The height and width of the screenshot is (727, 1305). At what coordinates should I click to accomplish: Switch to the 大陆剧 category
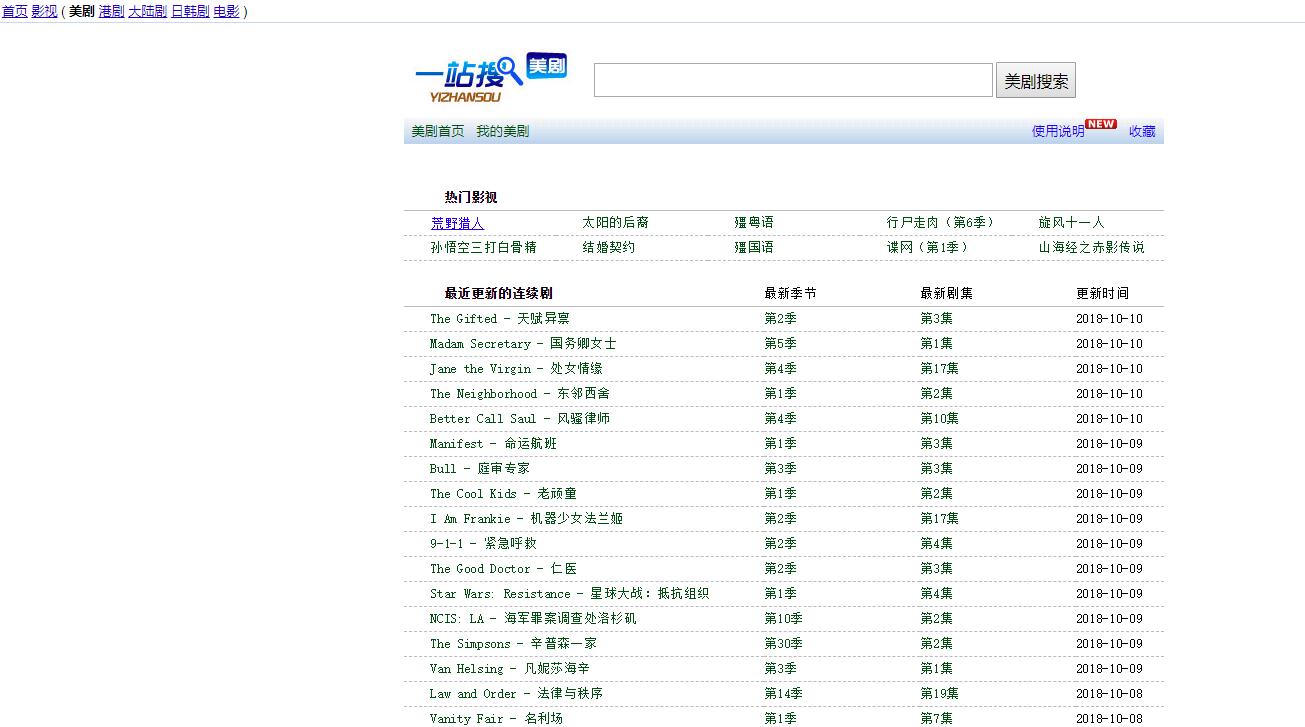point(147,12)
